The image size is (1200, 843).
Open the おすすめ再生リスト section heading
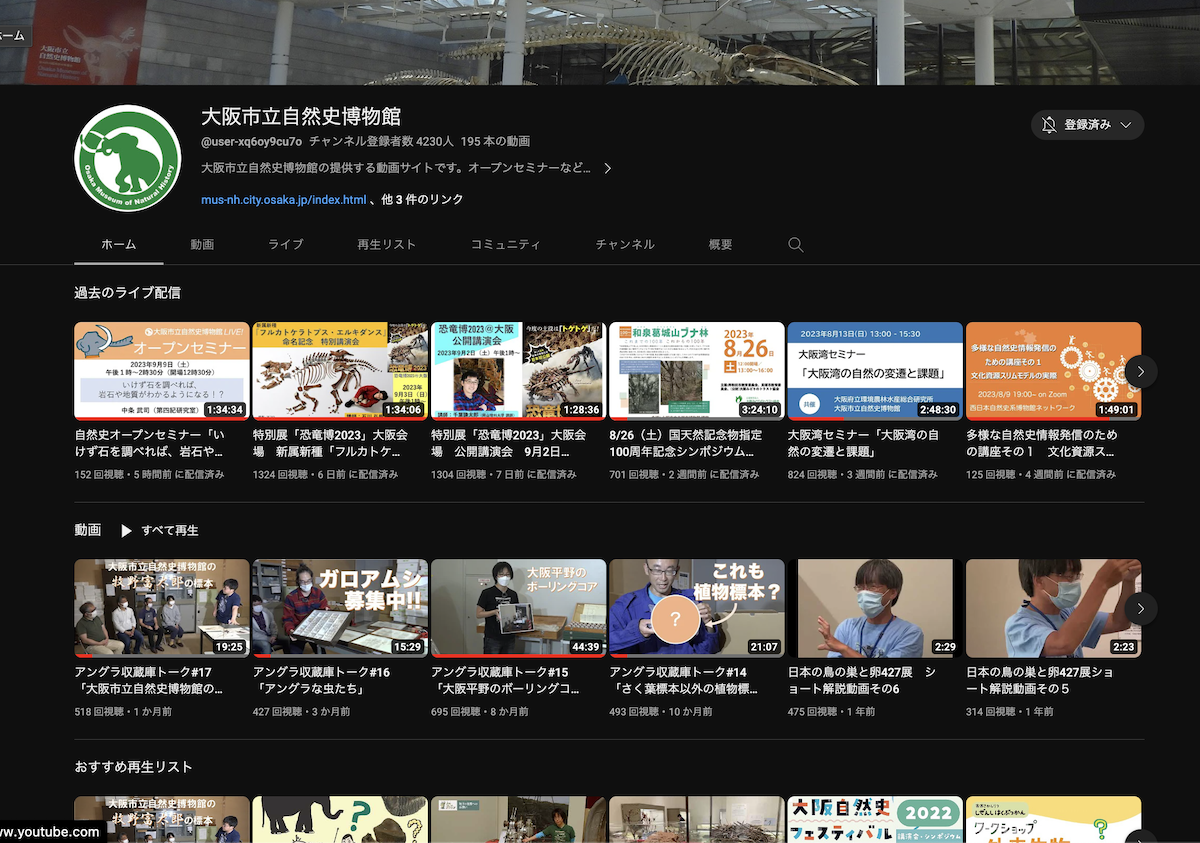pyautogui.click(x=133, y=767)
